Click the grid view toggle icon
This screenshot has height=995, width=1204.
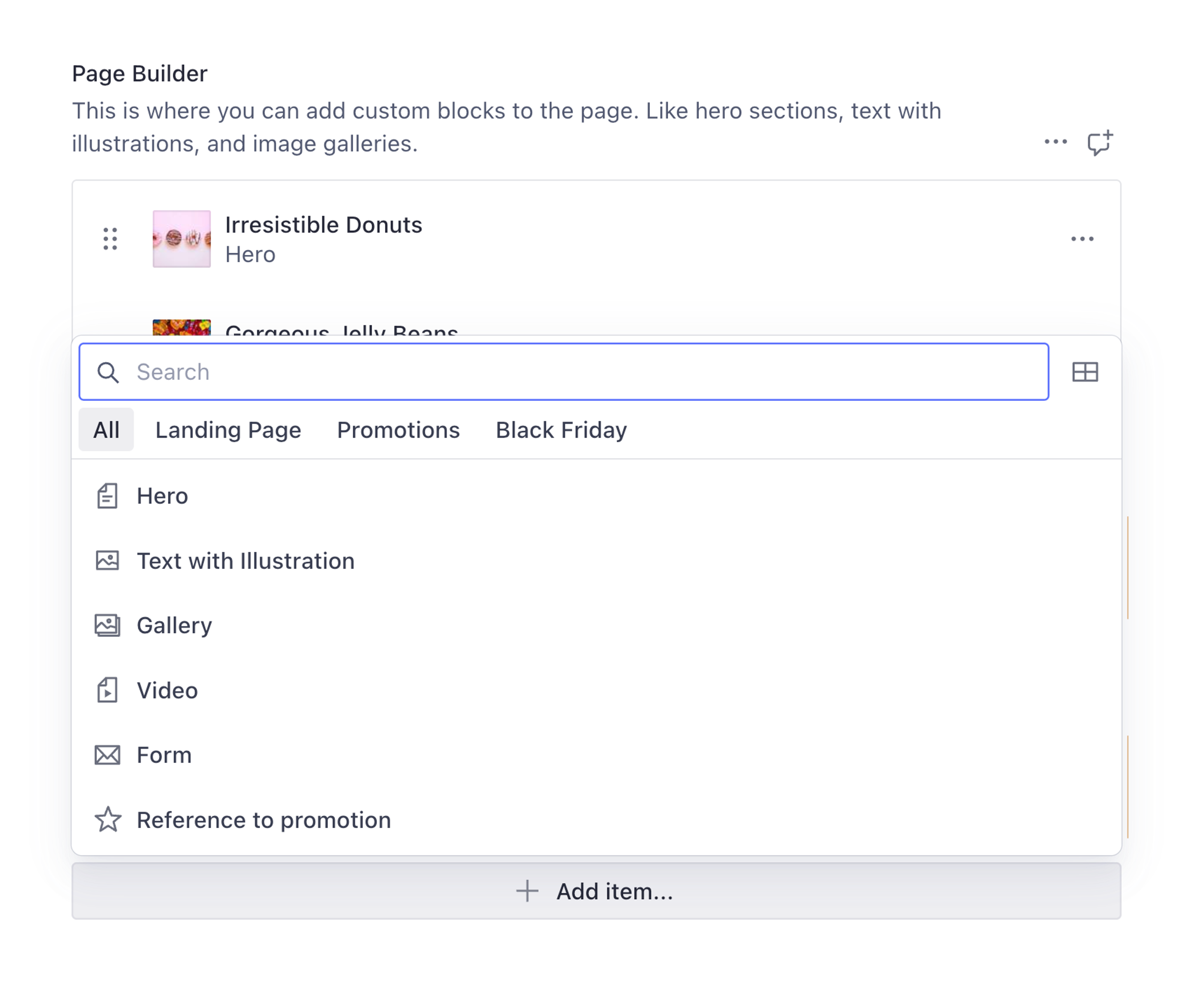pos(1084,373)
